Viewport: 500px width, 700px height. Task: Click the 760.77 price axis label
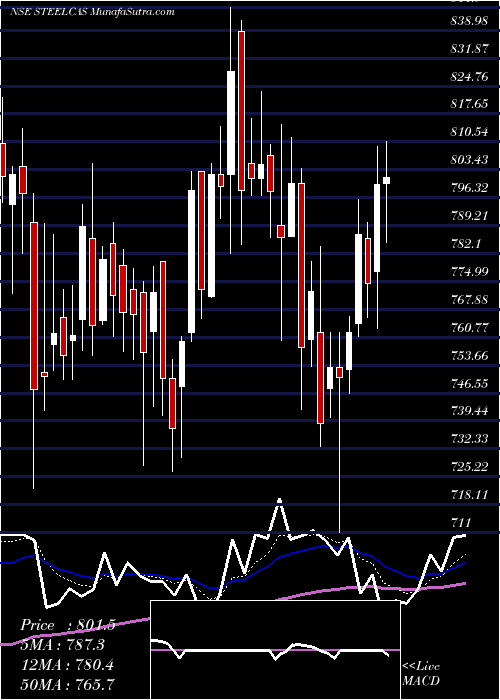469,328
